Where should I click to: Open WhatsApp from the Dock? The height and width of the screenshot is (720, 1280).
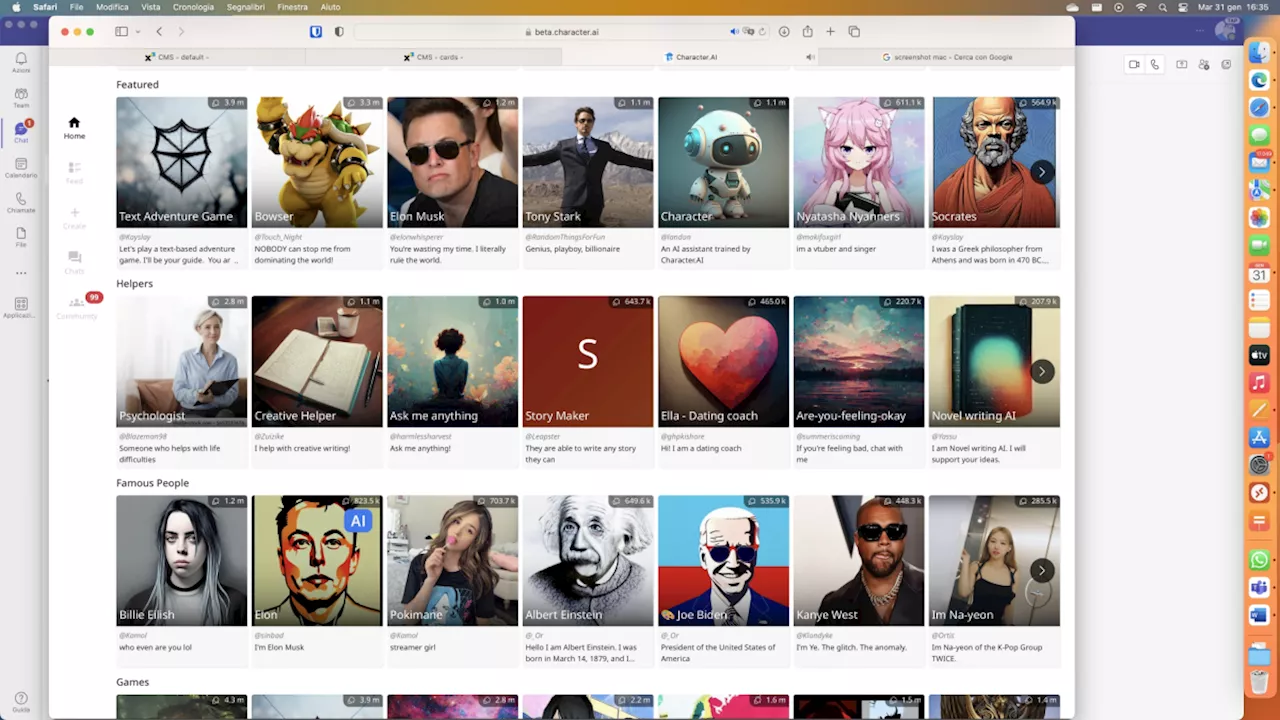coord(1259,560)
